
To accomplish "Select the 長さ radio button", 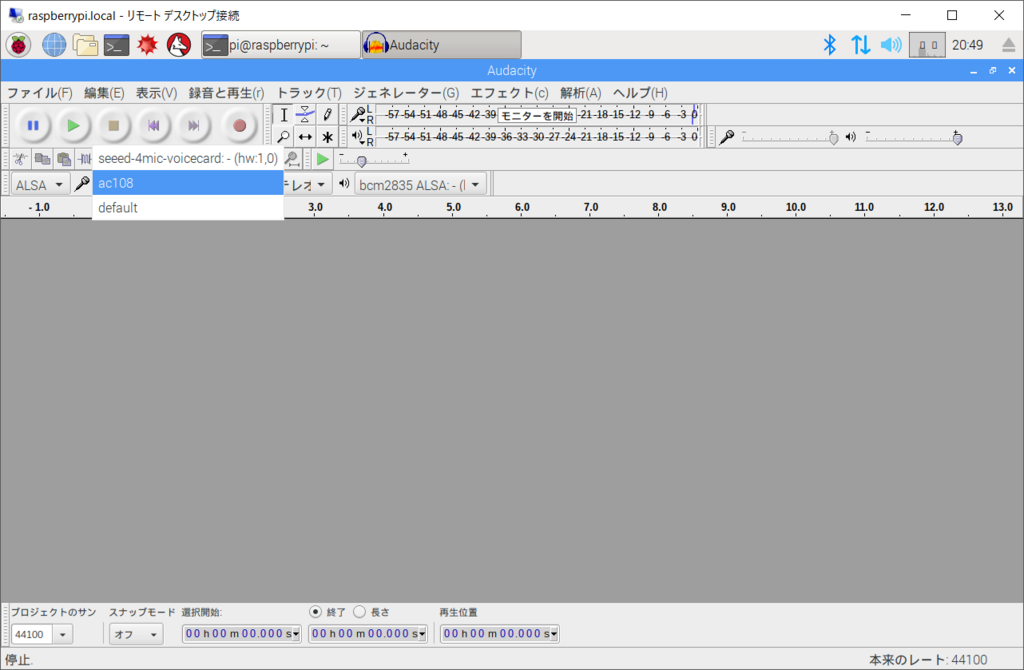I will coord(359,612).
